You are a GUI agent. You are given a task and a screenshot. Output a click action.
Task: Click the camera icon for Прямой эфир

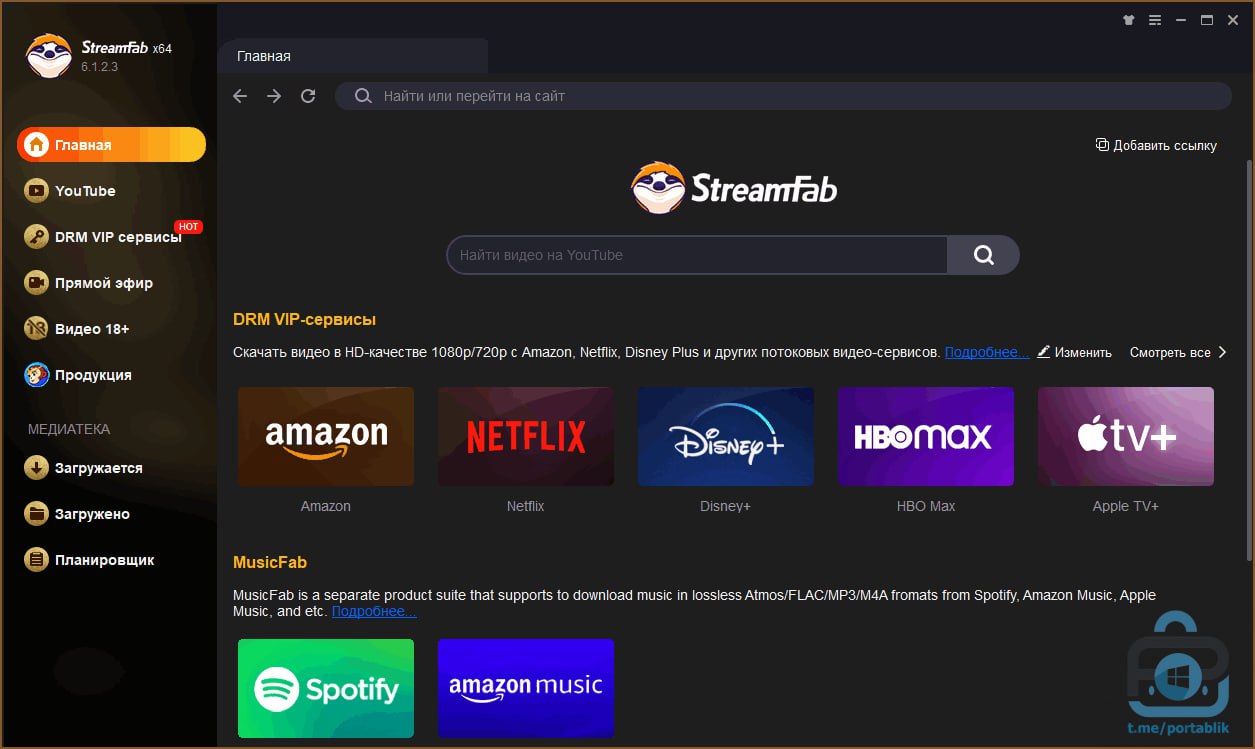pos(37,283)
